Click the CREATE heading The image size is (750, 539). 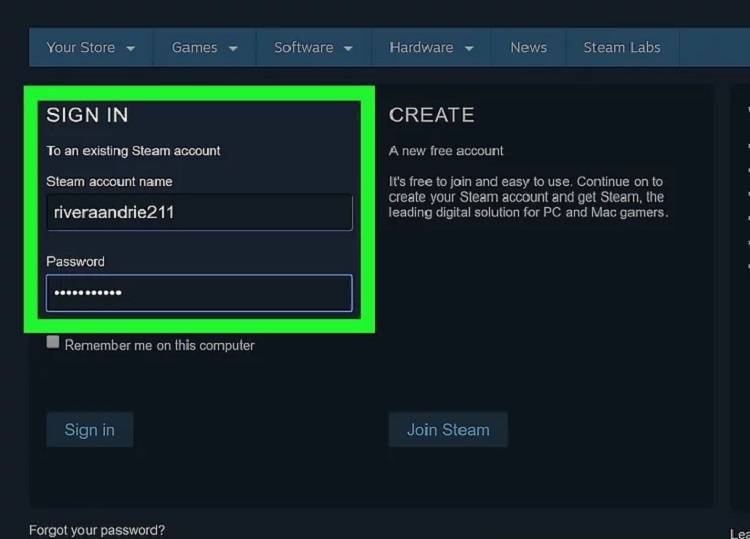tap(431, 115)
